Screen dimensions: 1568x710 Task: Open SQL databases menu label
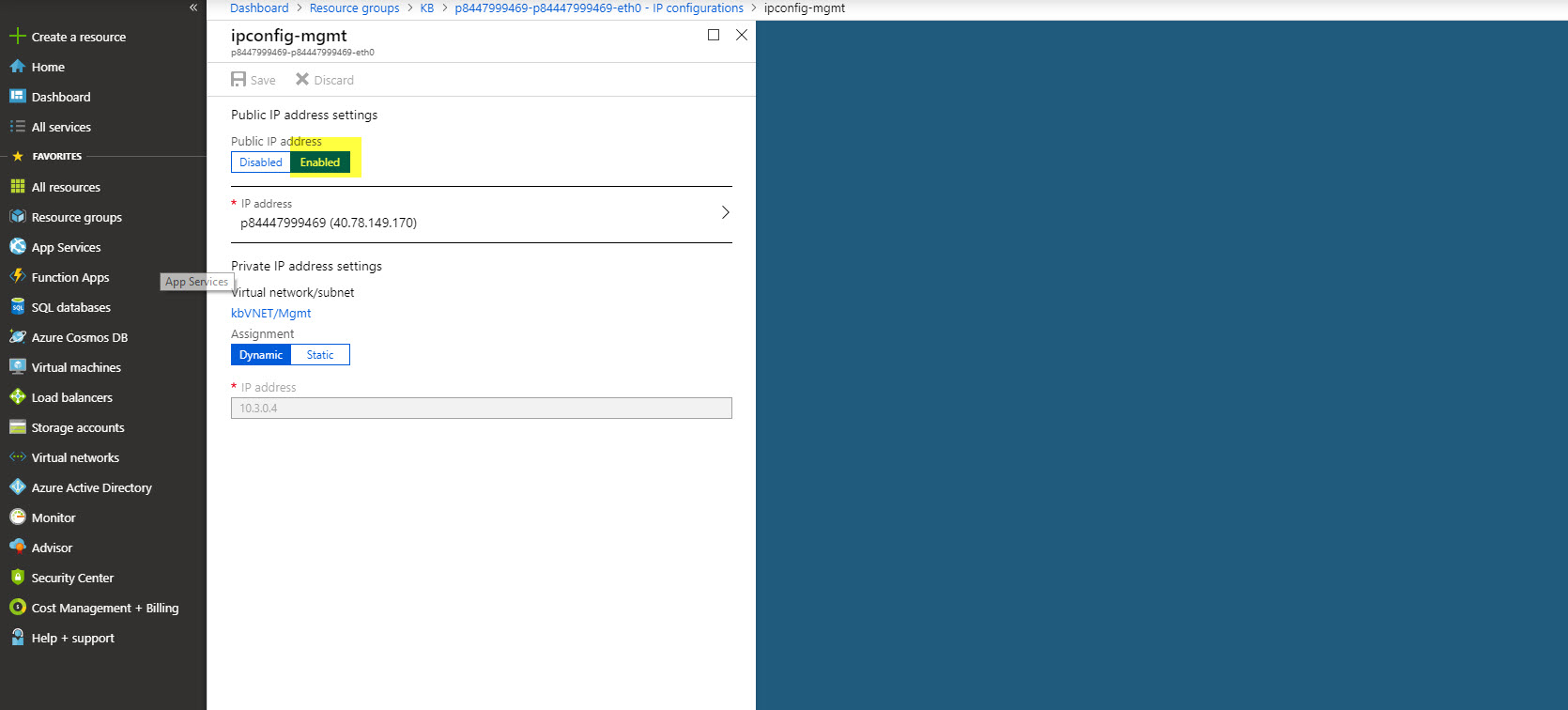(x=71, y=307)
